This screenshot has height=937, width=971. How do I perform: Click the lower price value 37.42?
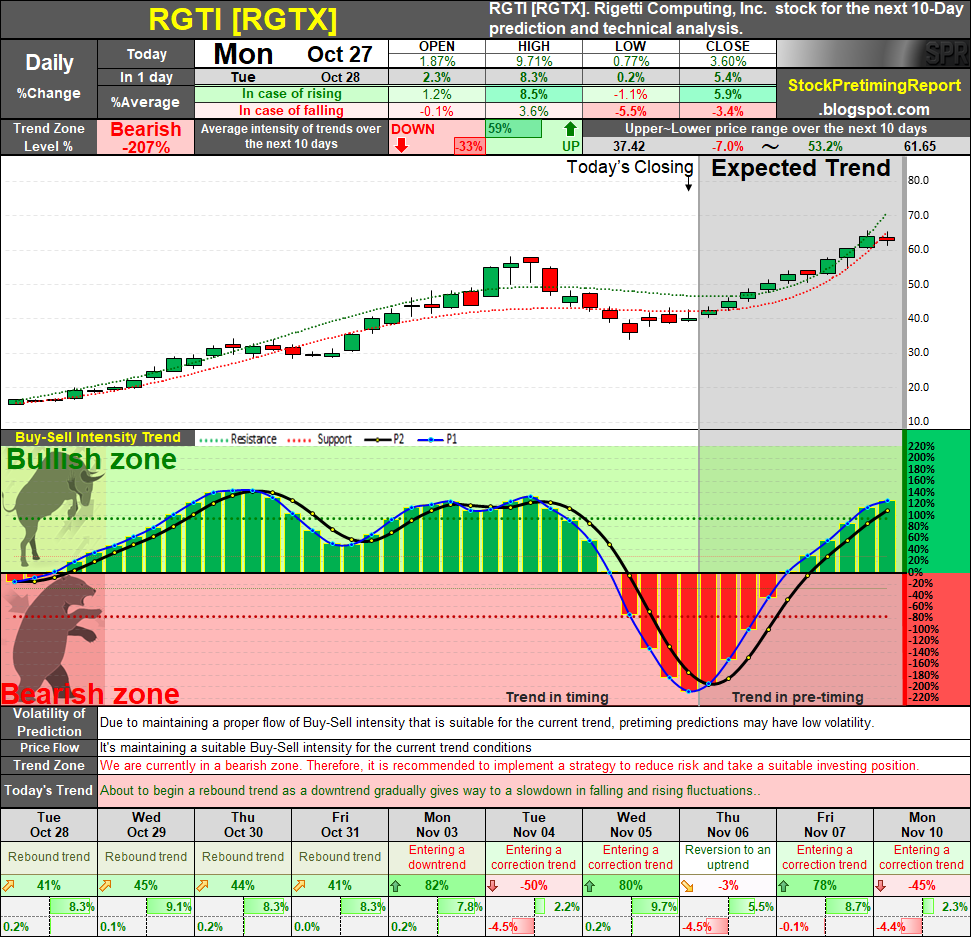click(629, 147)
